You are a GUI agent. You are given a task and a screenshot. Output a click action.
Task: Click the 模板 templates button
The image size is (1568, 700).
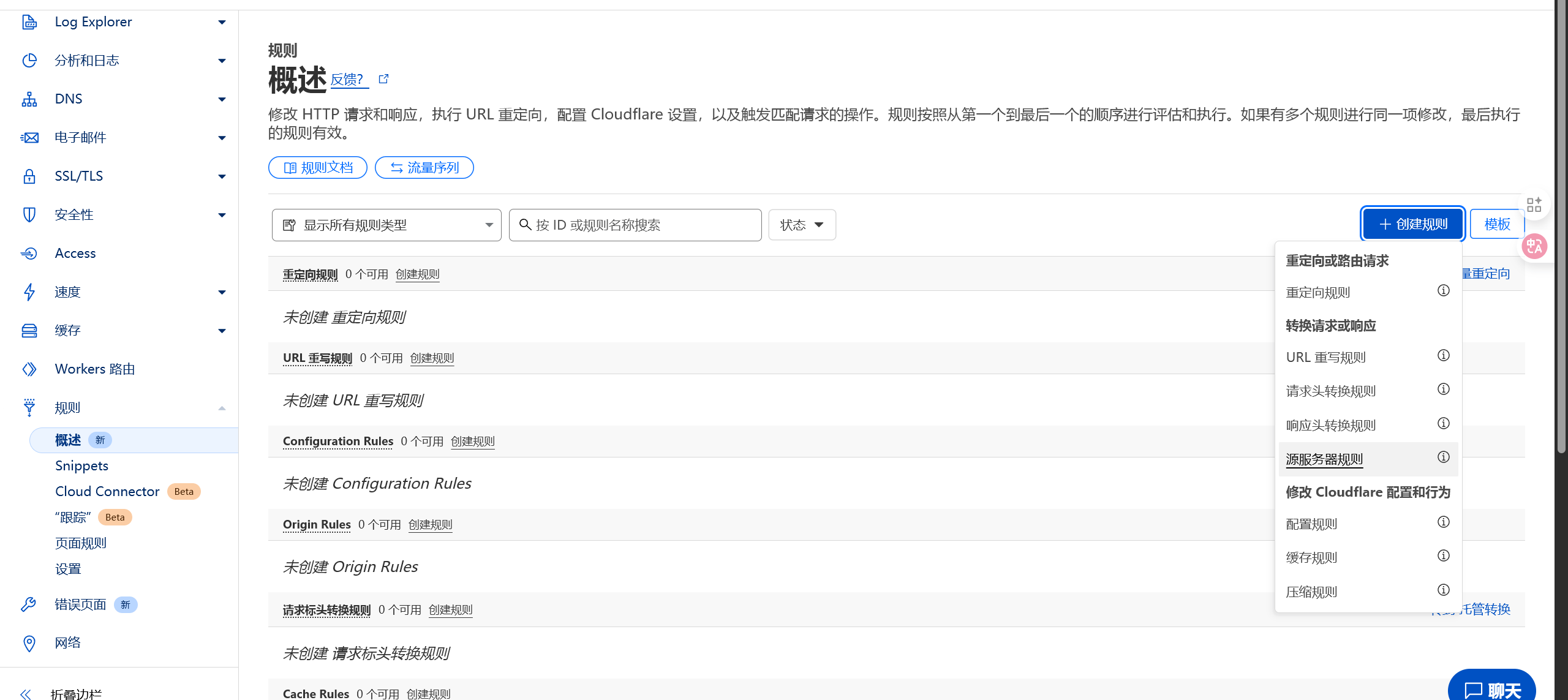(x=1497, y=224)
